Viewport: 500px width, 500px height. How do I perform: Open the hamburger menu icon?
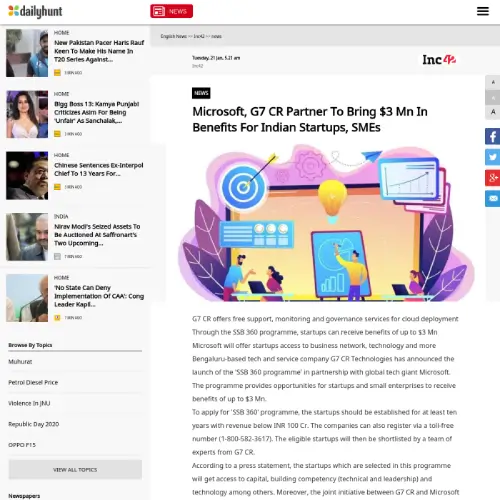(483, 11)
